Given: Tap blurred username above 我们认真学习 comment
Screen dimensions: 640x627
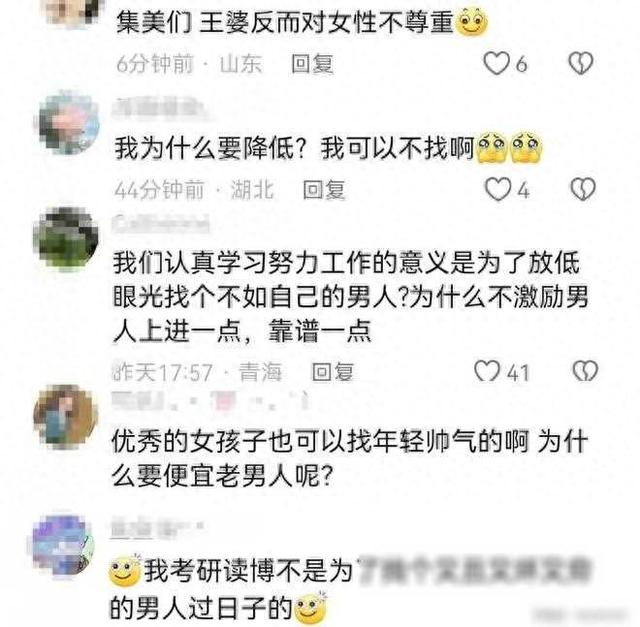Looking at the screenshot, I should tap(161, 223).
